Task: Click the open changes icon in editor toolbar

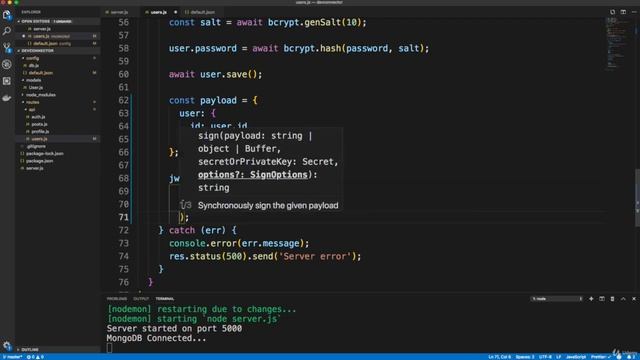Action: pos(613,12)
